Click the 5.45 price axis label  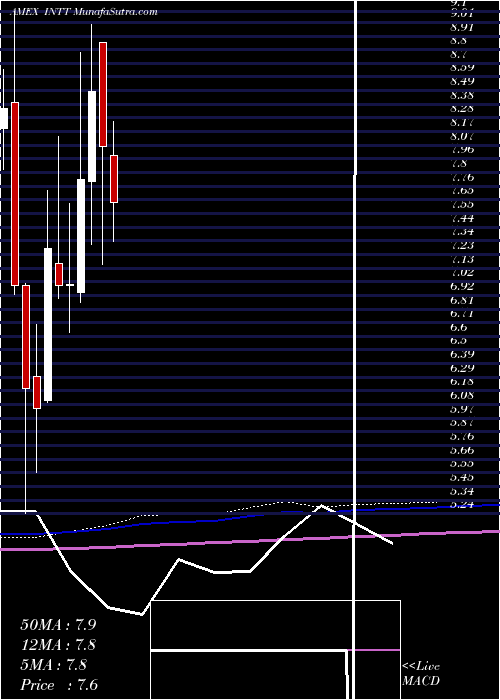click(x=462, y=477)
